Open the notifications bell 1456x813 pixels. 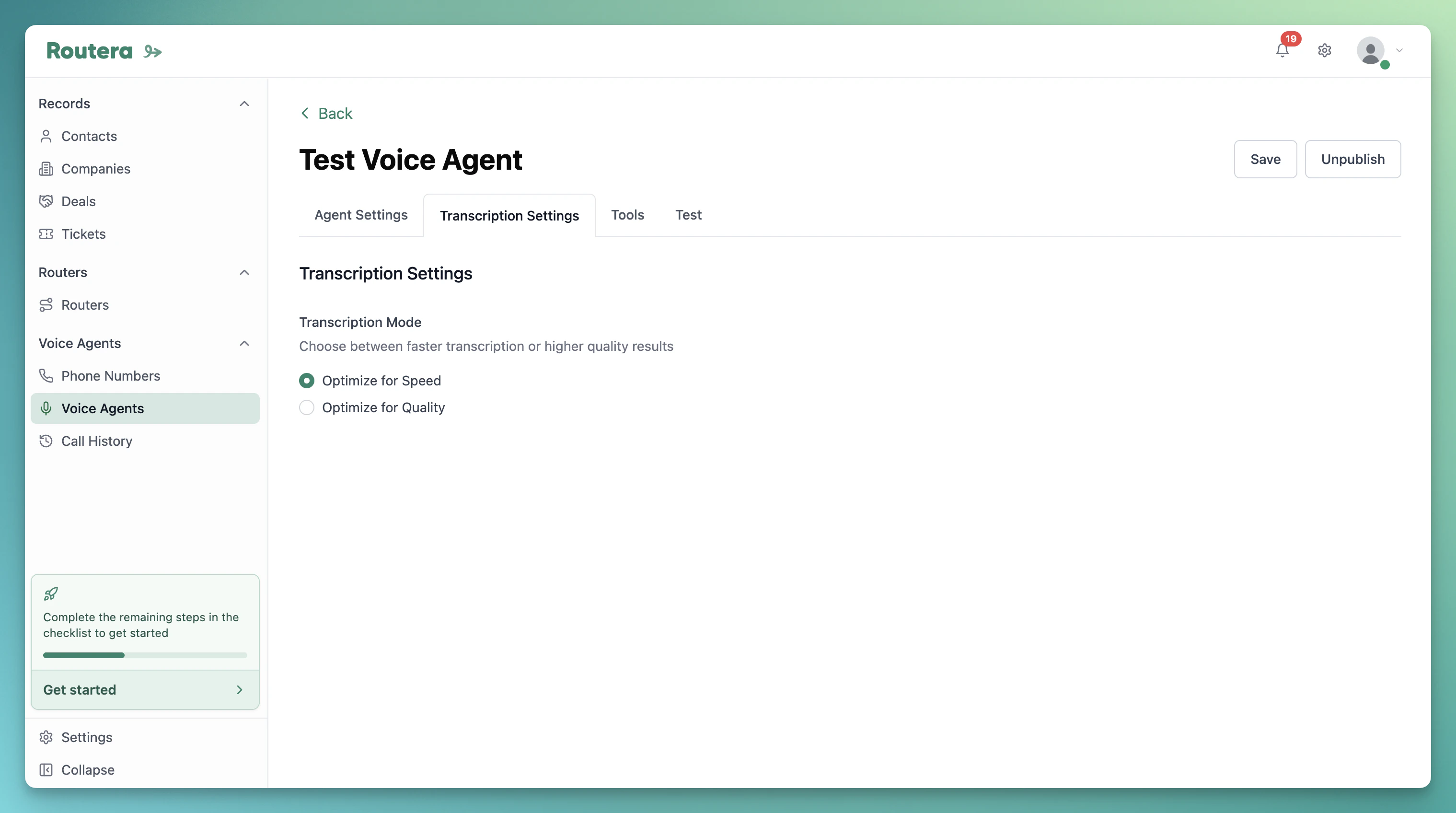point(1282,50)
